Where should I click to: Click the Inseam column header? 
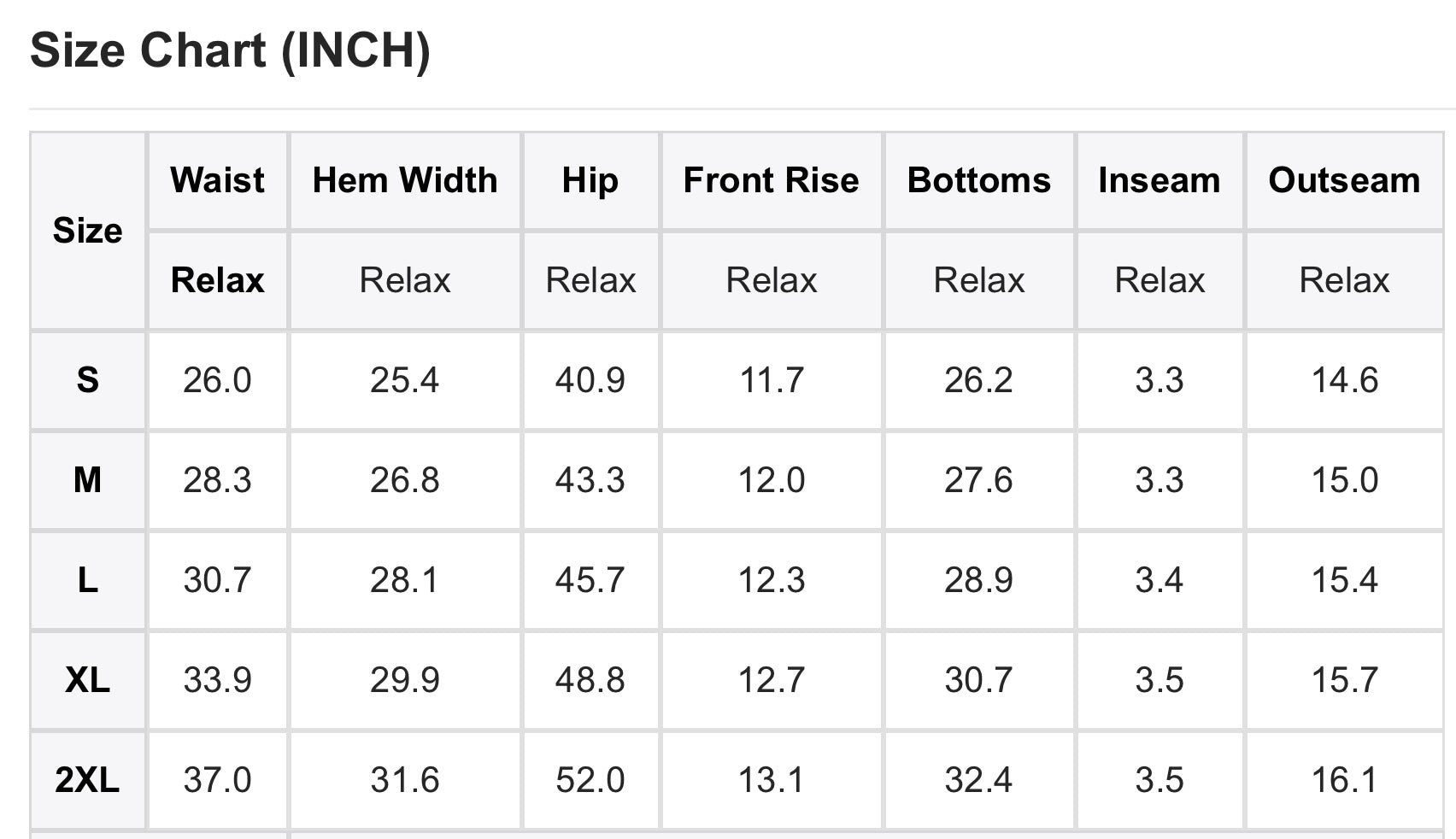point(1160,180)
